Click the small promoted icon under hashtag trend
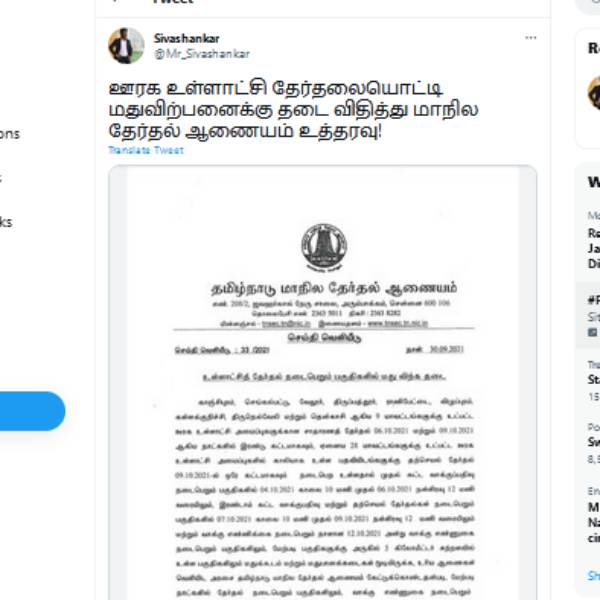600x600 pixels. 593,332
